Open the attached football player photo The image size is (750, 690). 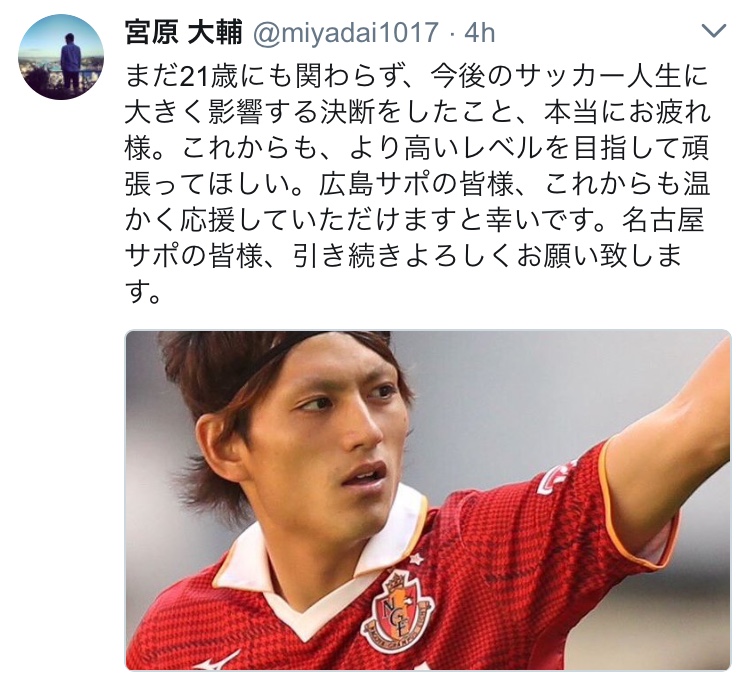click(428, 500)
